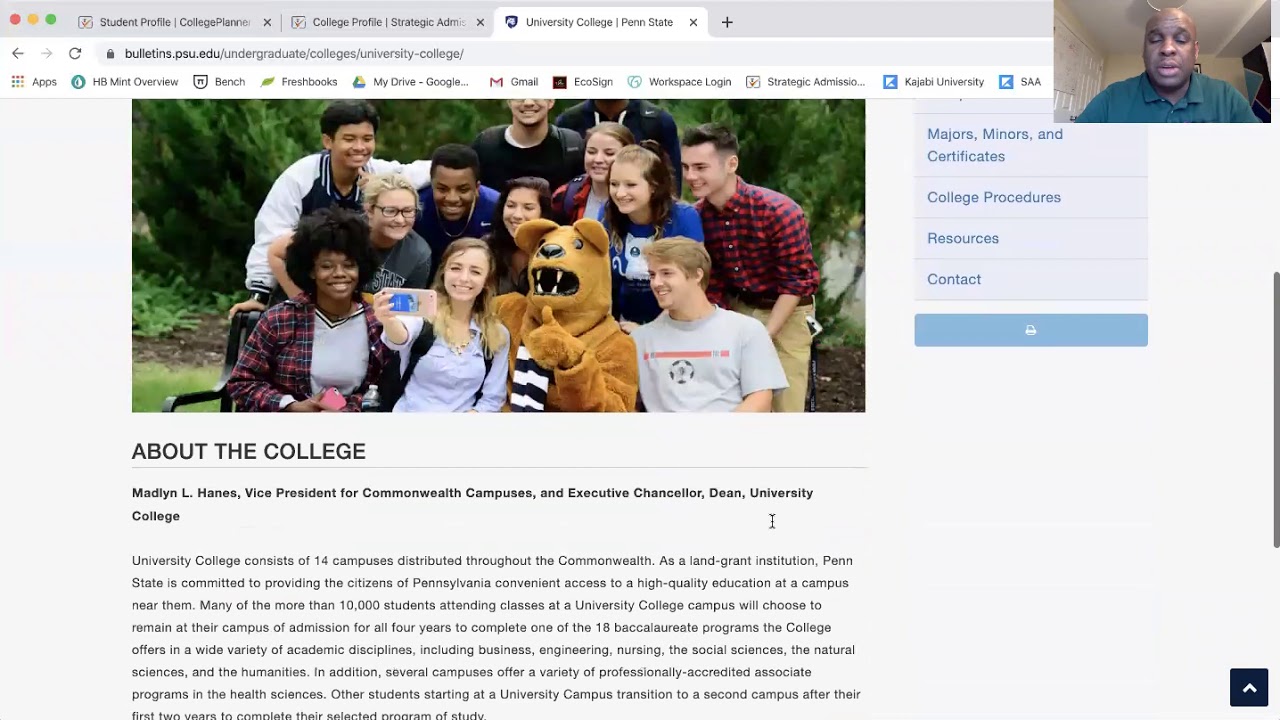Click the Madlyn L. Hanes dean line
This screenshot has height=720, width=1280.
point(472,504)
